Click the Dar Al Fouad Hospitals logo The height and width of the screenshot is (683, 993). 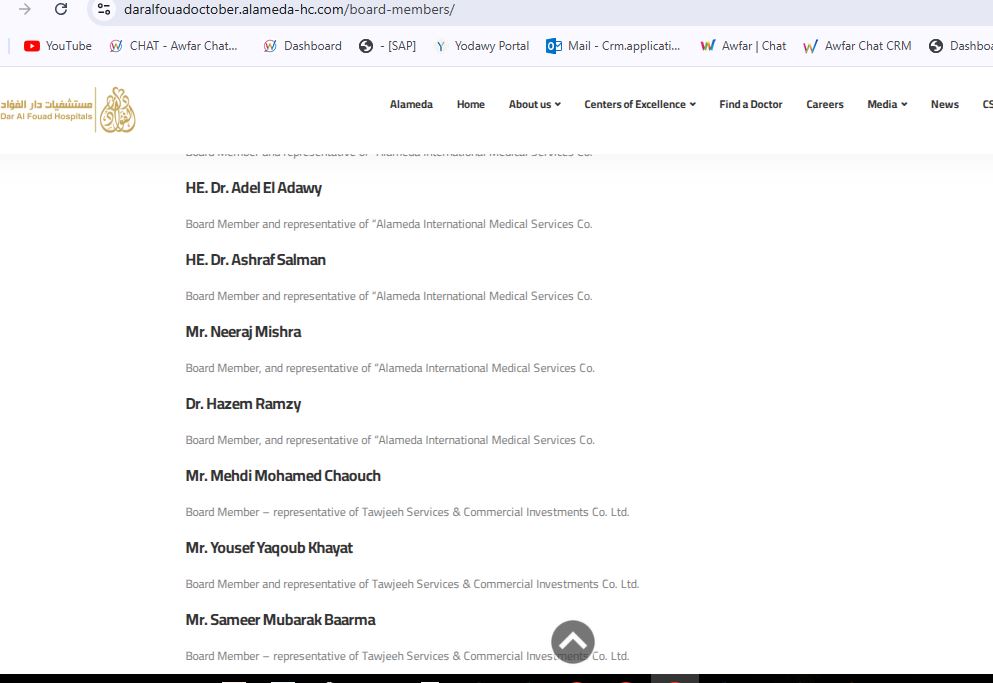click(68, 110)
